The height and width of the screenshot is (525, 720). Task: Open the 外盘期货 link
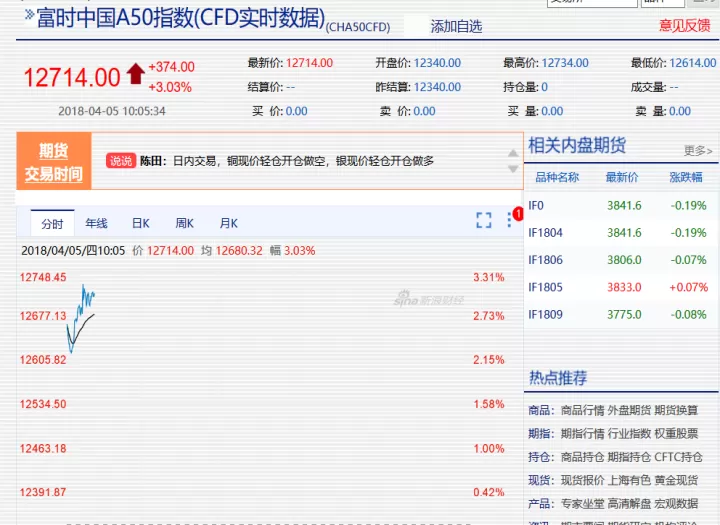[629, 410]
